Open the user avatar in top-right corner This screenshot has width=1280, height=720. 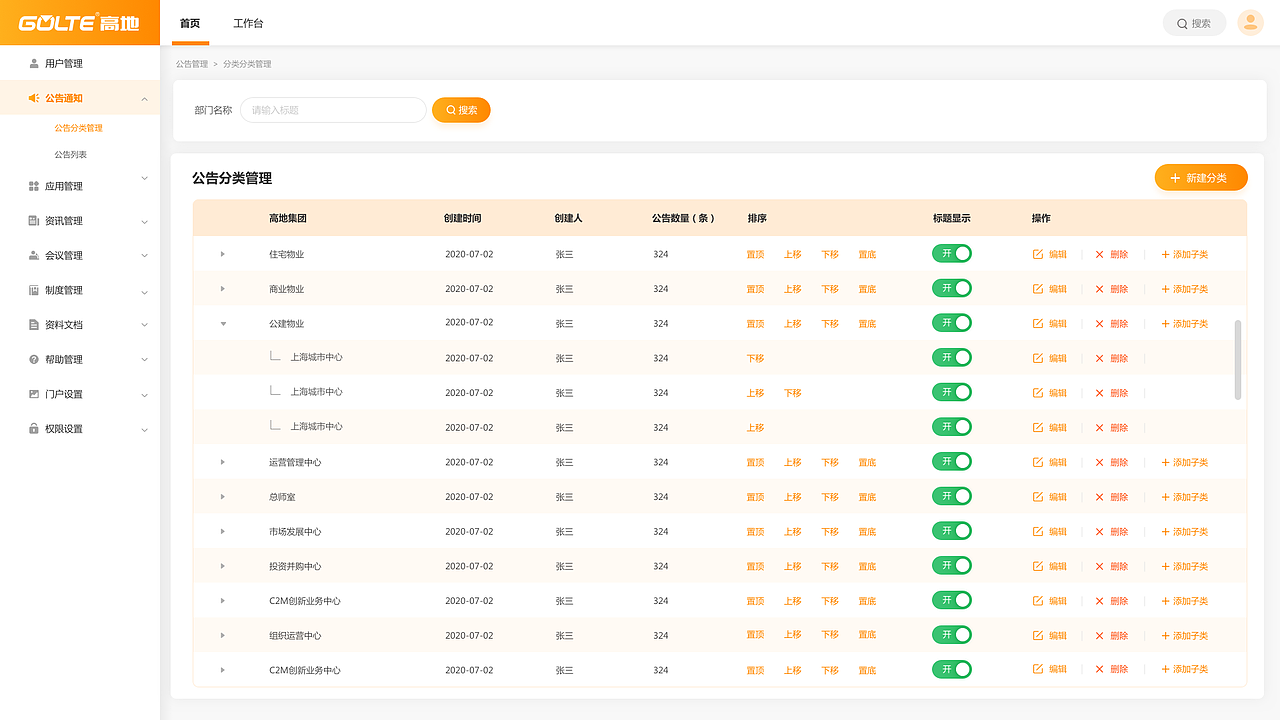pyautogui.click(x=1250, y=22)
